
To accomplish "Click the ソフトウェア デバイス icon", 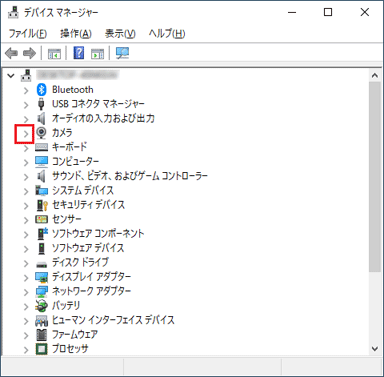I will point(41,248).
